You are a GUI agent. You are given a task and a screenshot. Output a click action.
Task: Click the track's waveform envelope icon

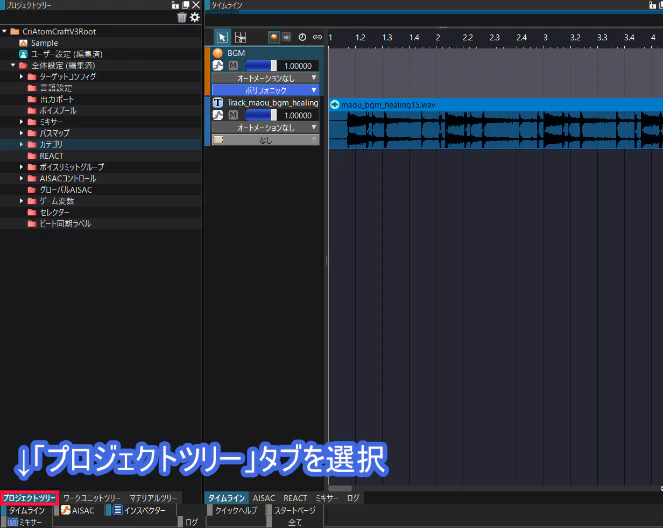[x=218, y=115]
